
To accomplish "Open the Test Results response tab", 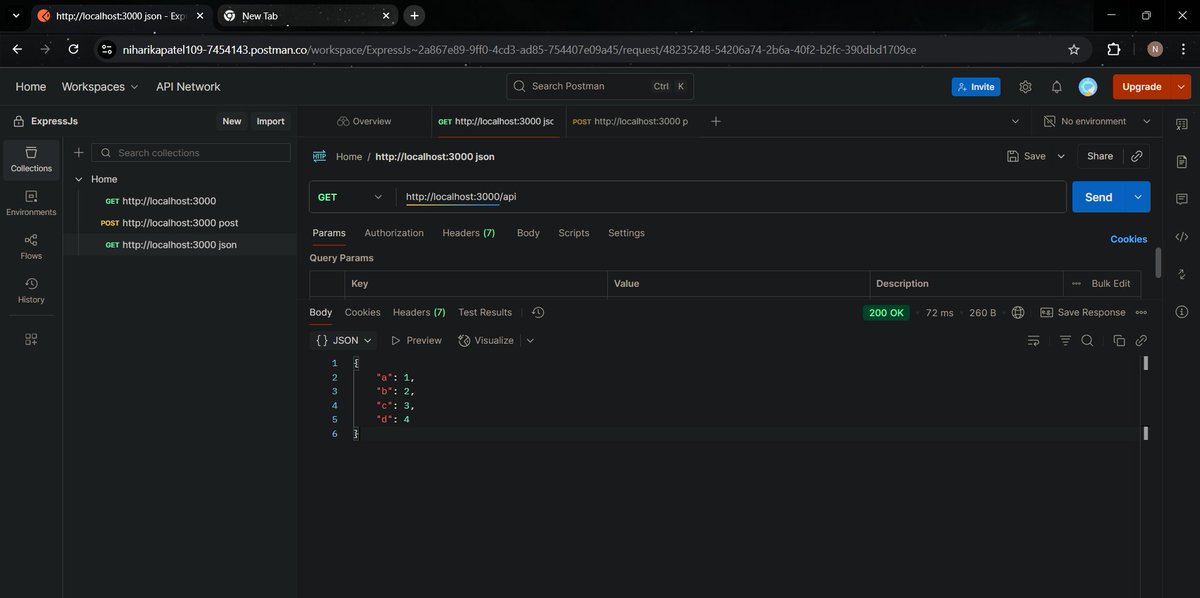I will [x=485, y=313].
